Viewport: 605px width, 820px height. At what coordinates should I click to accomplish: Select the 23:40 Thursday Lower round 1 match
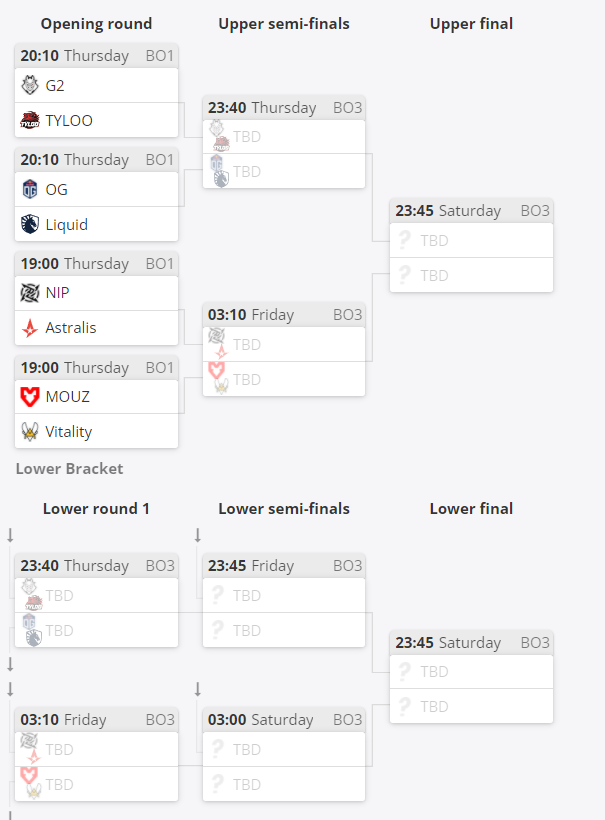point(97,601)
